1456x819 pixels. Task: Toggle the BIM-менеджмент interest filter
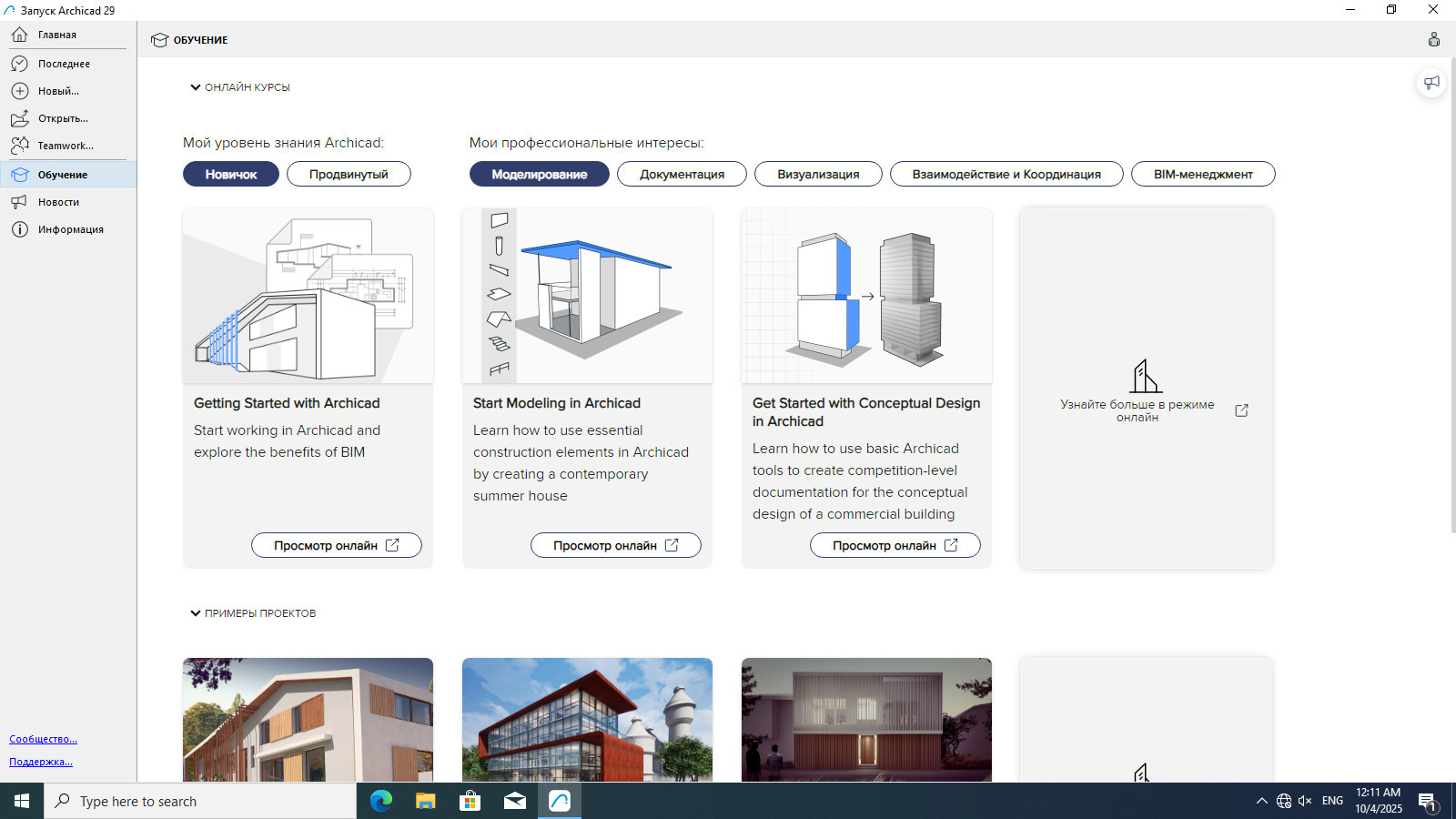[x=1203, y=174]
